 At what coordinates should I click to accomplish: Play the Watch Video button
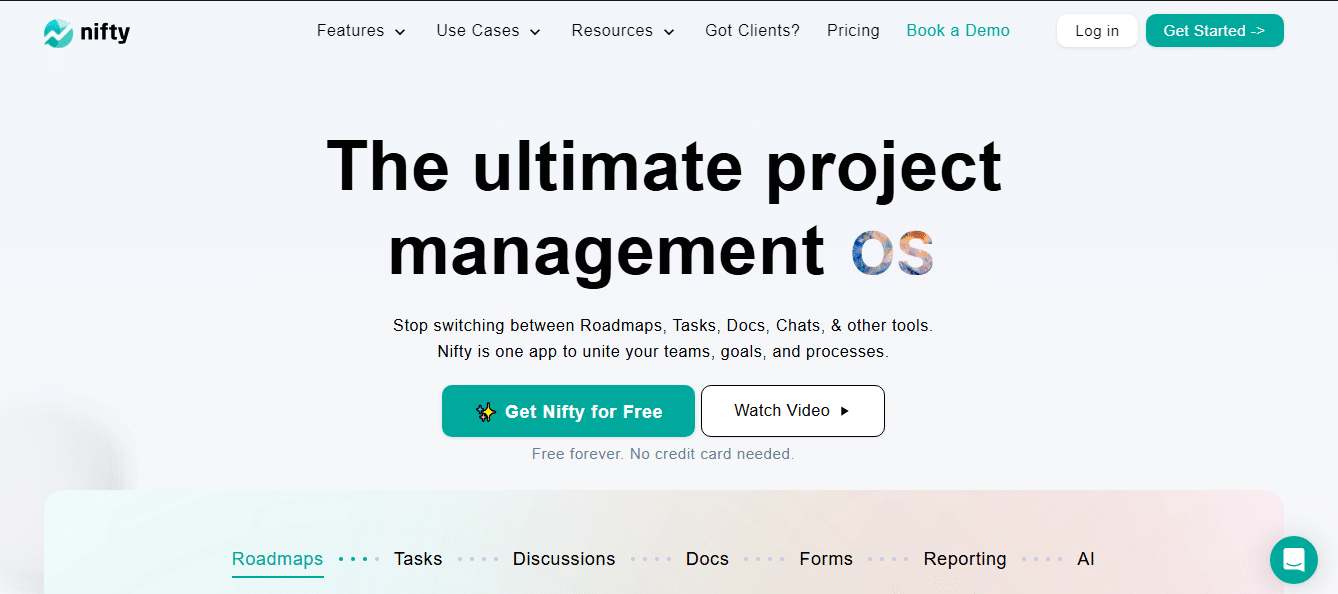[793, 411]
